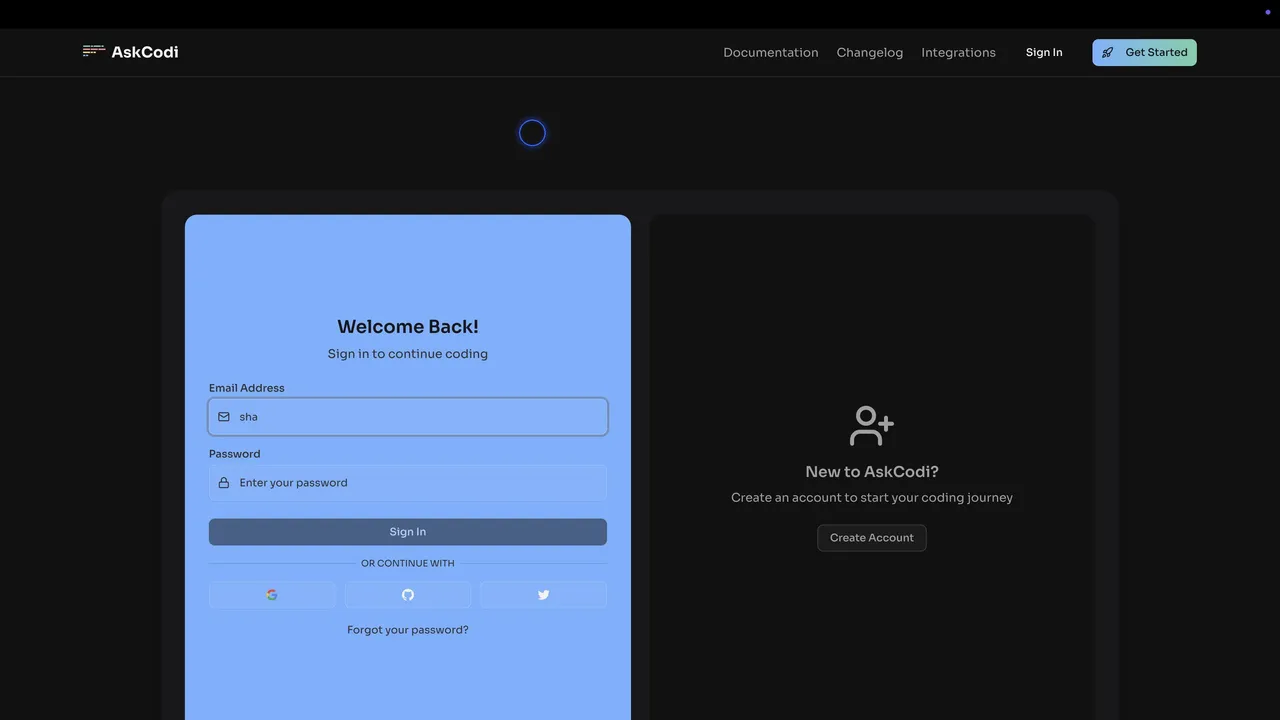The image size is (1280, 720).
Task: Sign in with Google icon
Action: click(272, 595)
